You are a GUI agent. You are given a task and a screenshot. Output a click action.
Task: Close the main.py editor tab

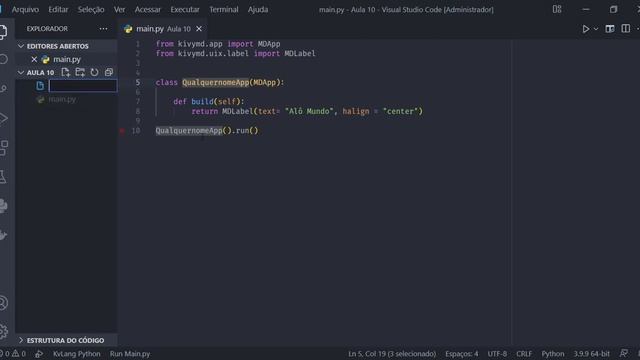click(x=199, y=29)
